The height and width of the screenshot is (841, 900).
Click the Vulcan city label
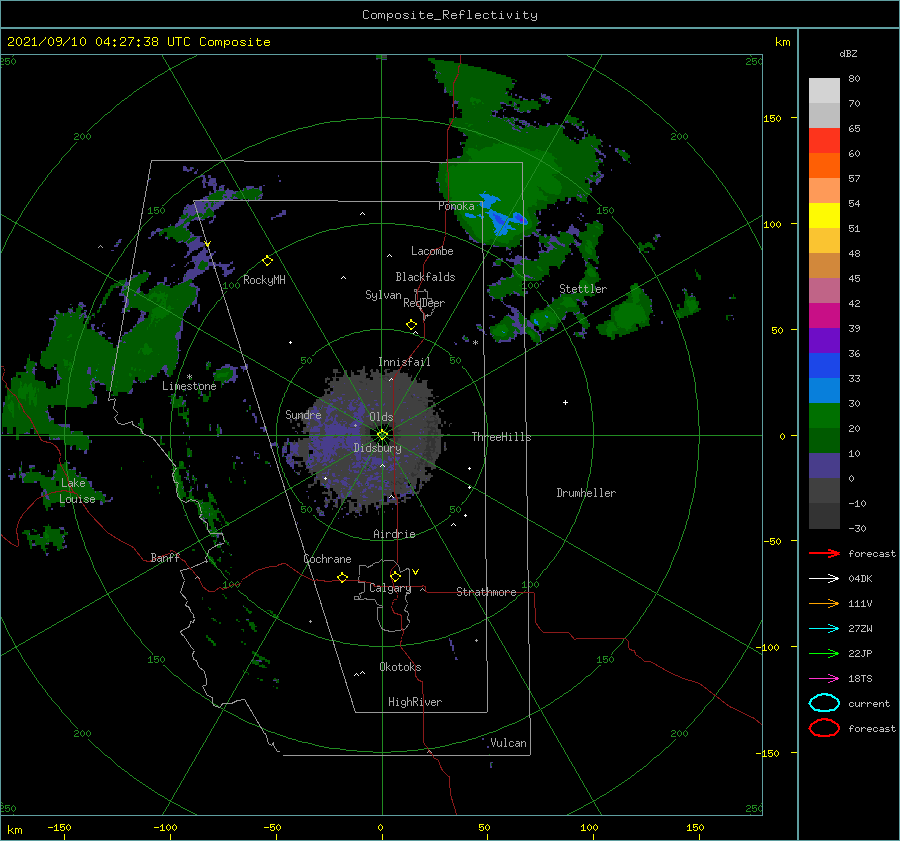point(508,743)
